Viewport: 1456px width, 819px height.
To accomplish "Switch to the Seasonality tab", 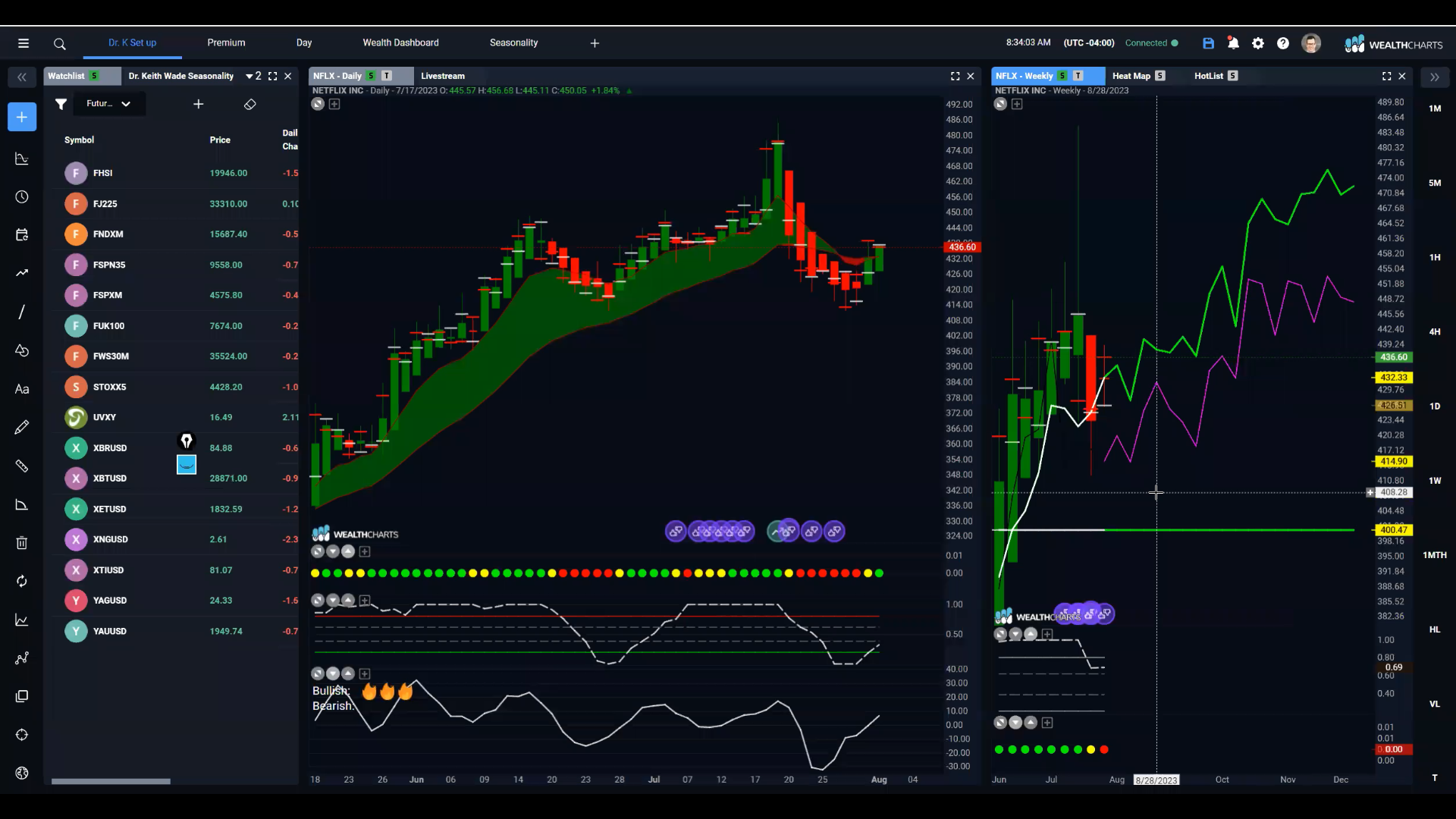I will [x=513, y=42].
